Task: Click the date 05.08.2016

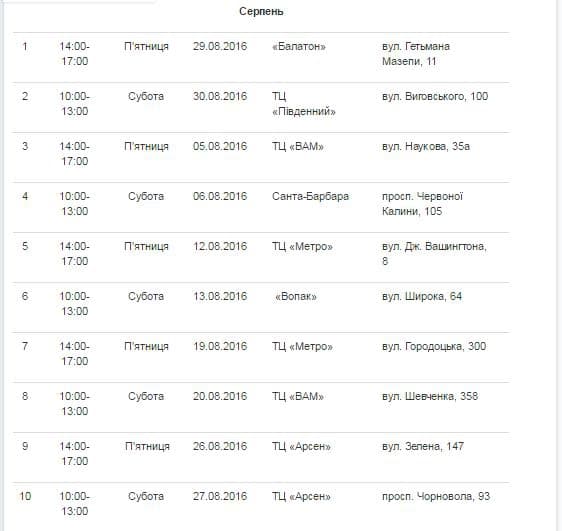Action: [x=220, y=146]
